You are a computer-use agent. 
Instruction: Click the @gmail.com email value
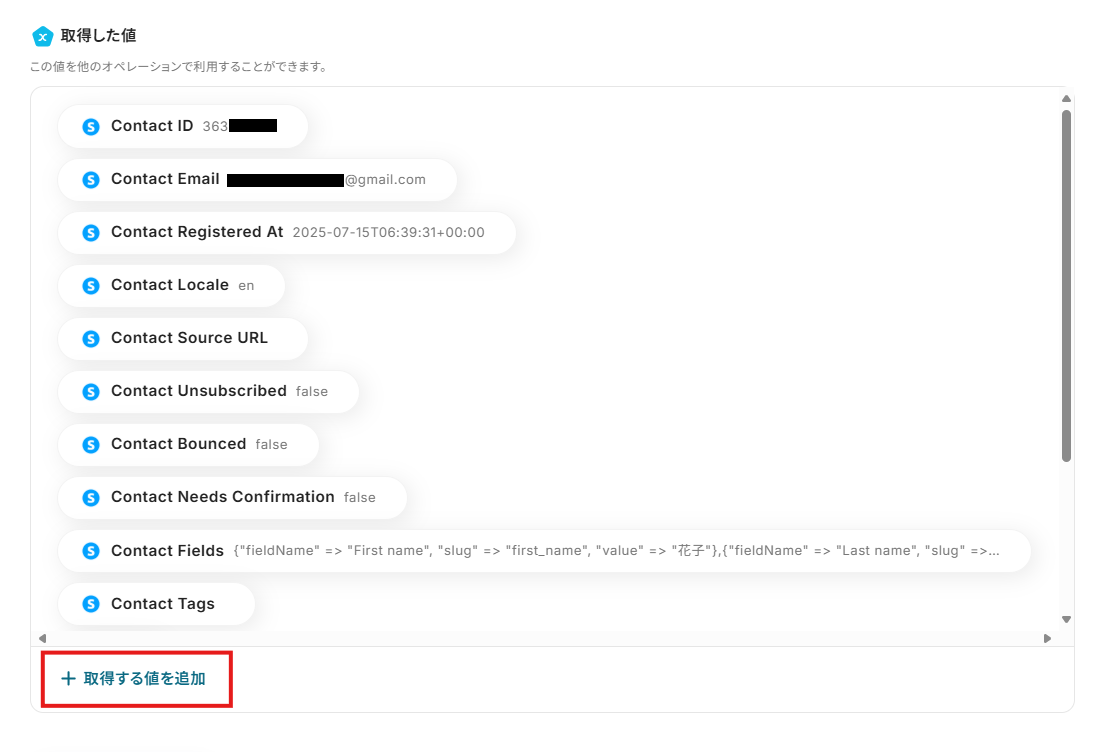[x=385, y=180]
